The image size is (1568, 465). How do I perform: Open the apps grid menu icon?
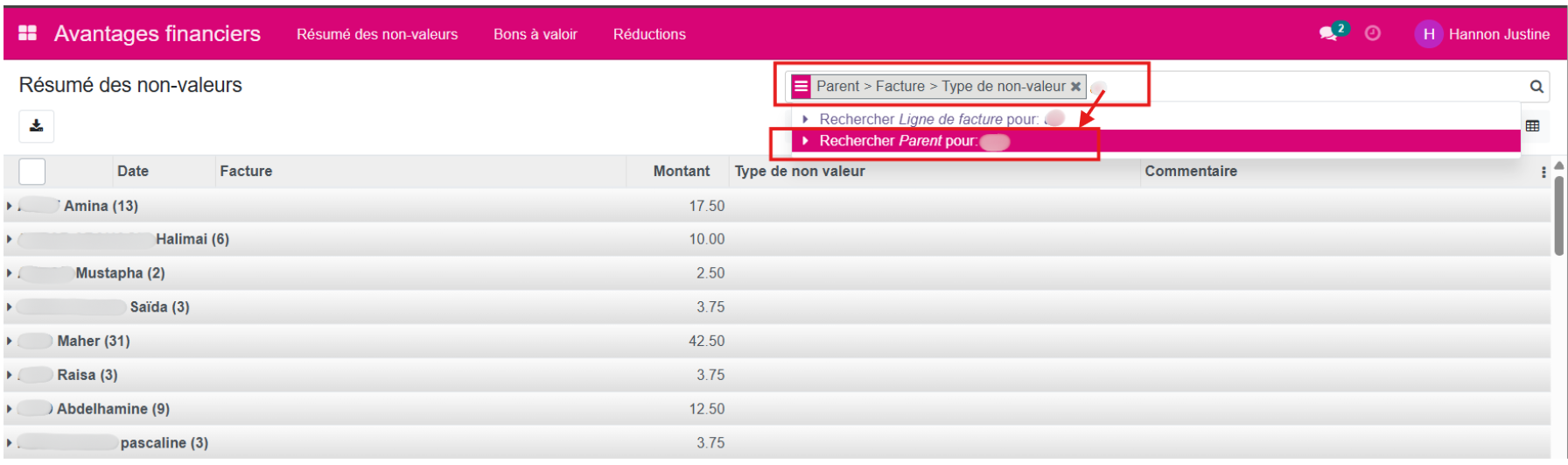28,33
